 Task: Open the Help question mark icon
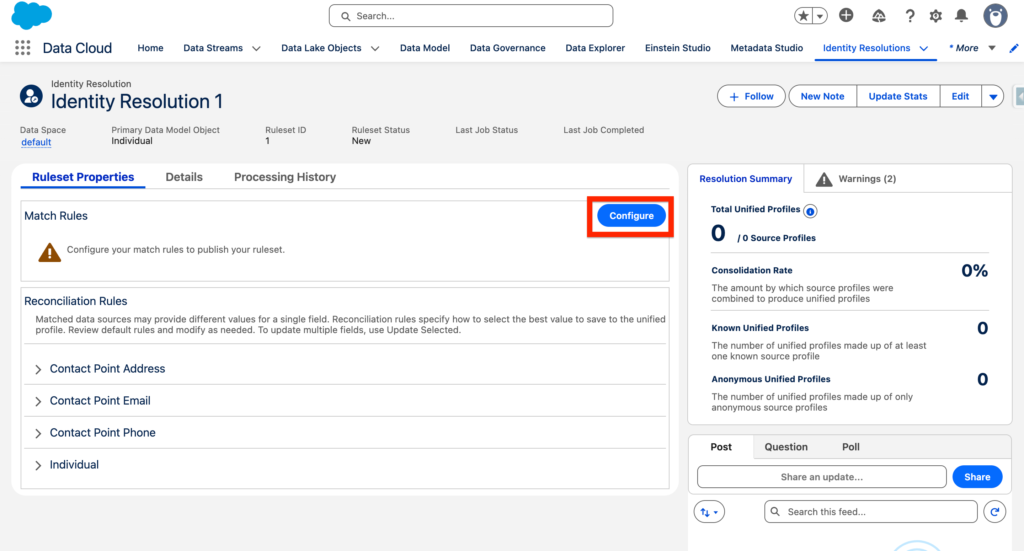[x=910, y=16]
